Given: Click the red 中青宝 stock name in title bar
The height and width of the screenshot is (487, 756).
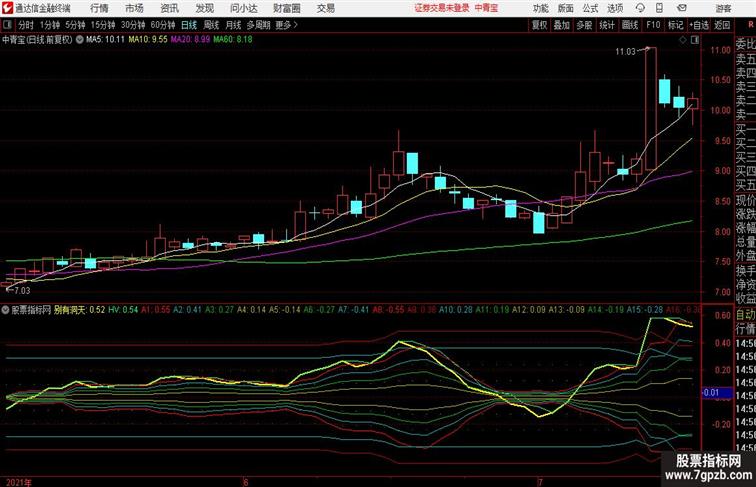Looking at the screenshot, I should [x=486, y=8].
